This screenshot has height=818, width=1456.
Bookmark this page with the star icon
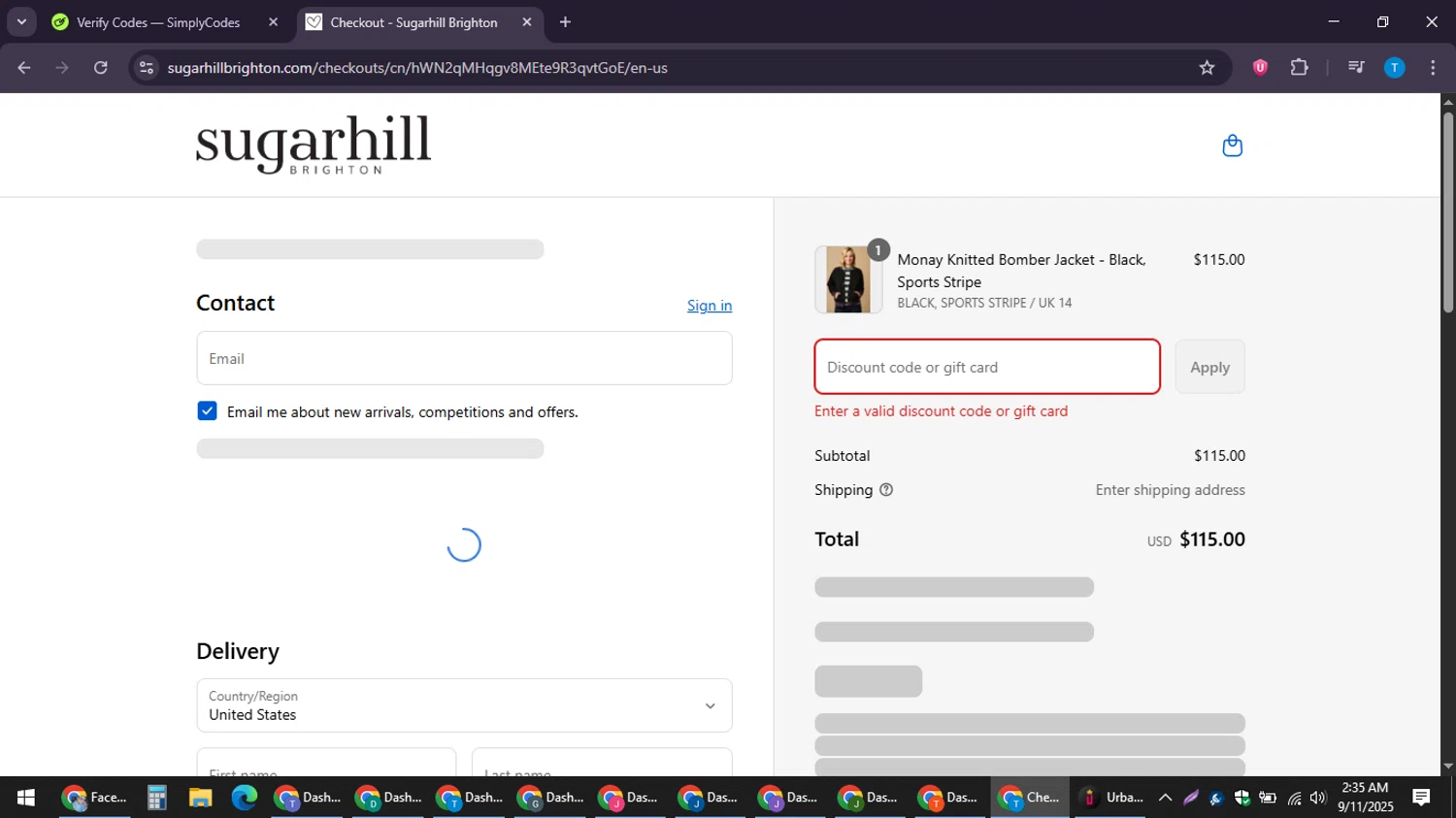pos(1207,68)
